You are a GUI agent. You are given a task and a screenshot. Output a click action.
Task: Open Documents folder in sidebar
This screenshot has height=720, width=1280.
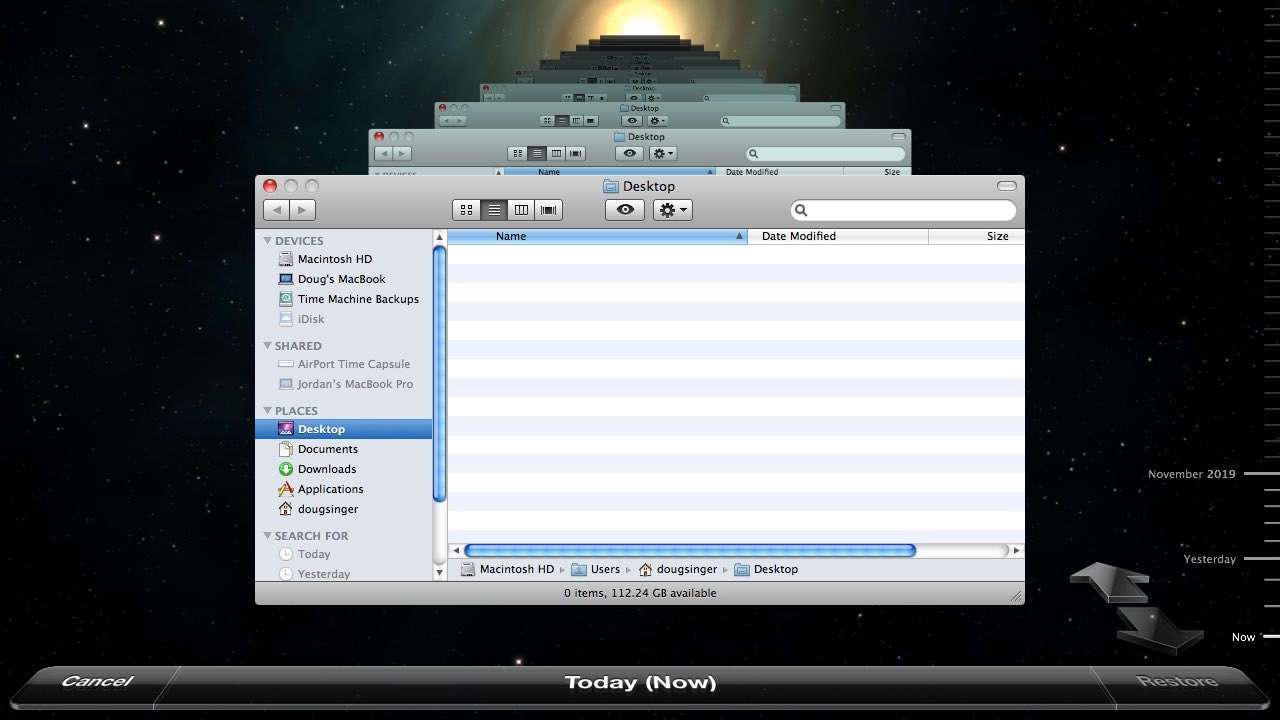pos(327,449)
